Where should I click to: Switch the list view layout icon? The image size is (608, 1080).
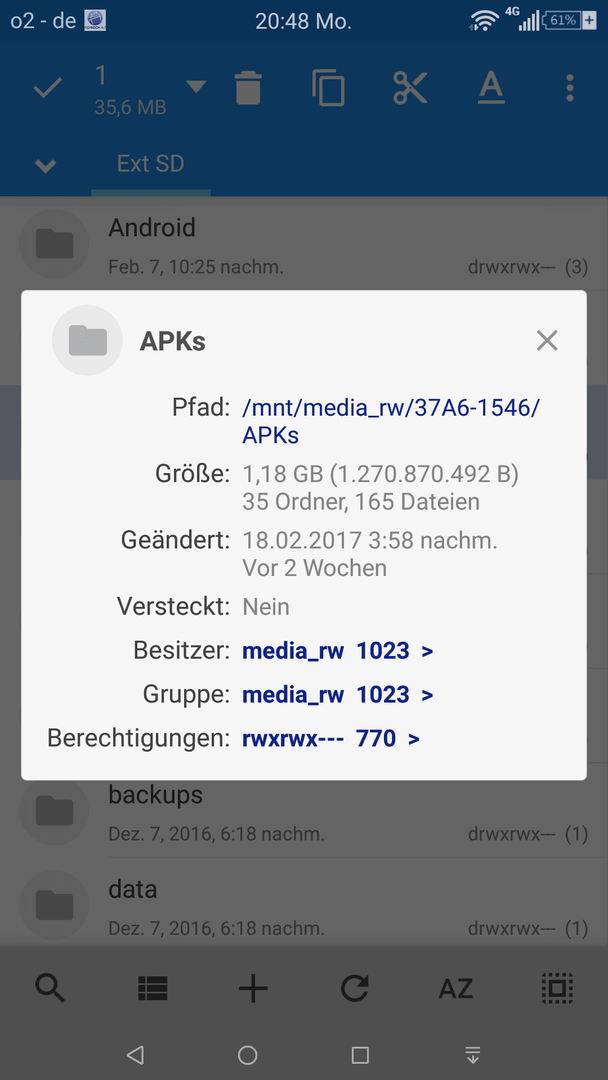152,989
